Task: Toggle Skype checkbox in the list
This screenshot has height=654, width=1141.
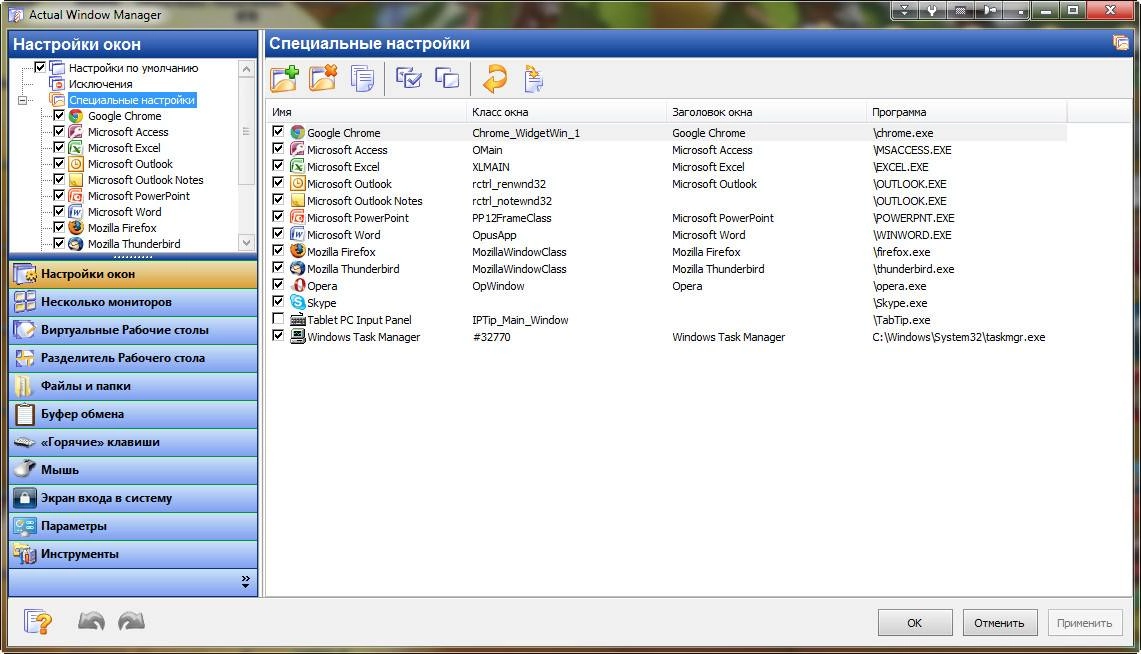Action: [x=278, y=301]
